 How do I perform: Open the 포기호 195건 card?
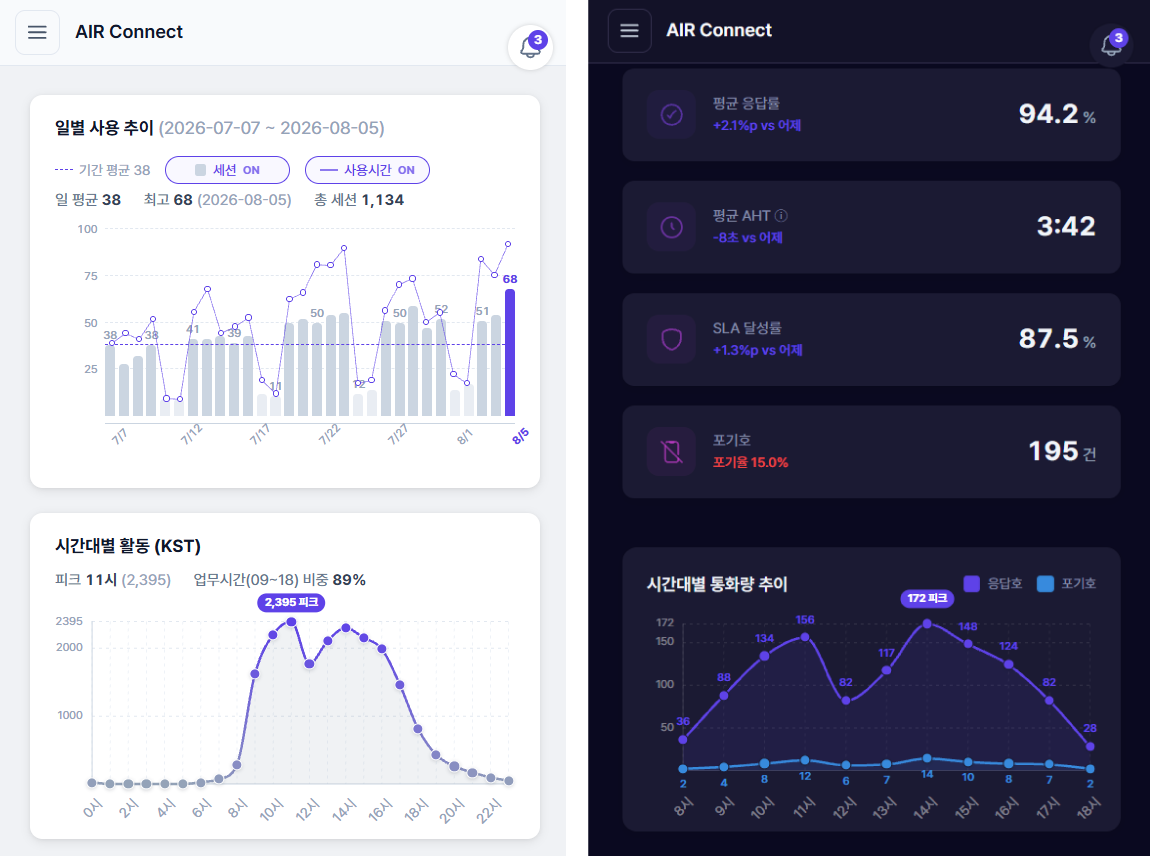[871, 452]
